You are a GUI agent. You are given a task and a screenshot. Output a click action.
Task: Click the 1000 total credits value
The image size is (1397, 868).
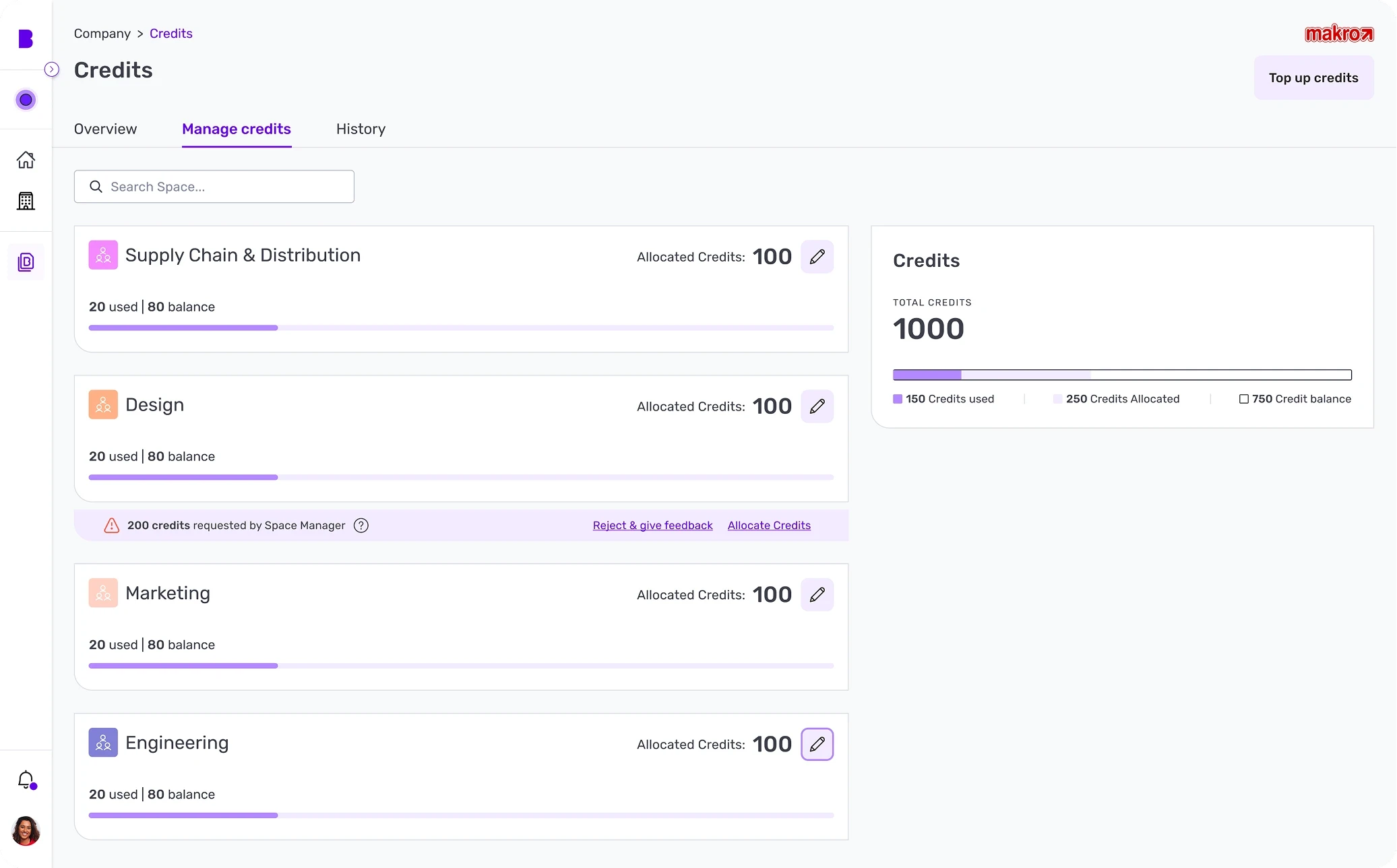coord(928,329)
